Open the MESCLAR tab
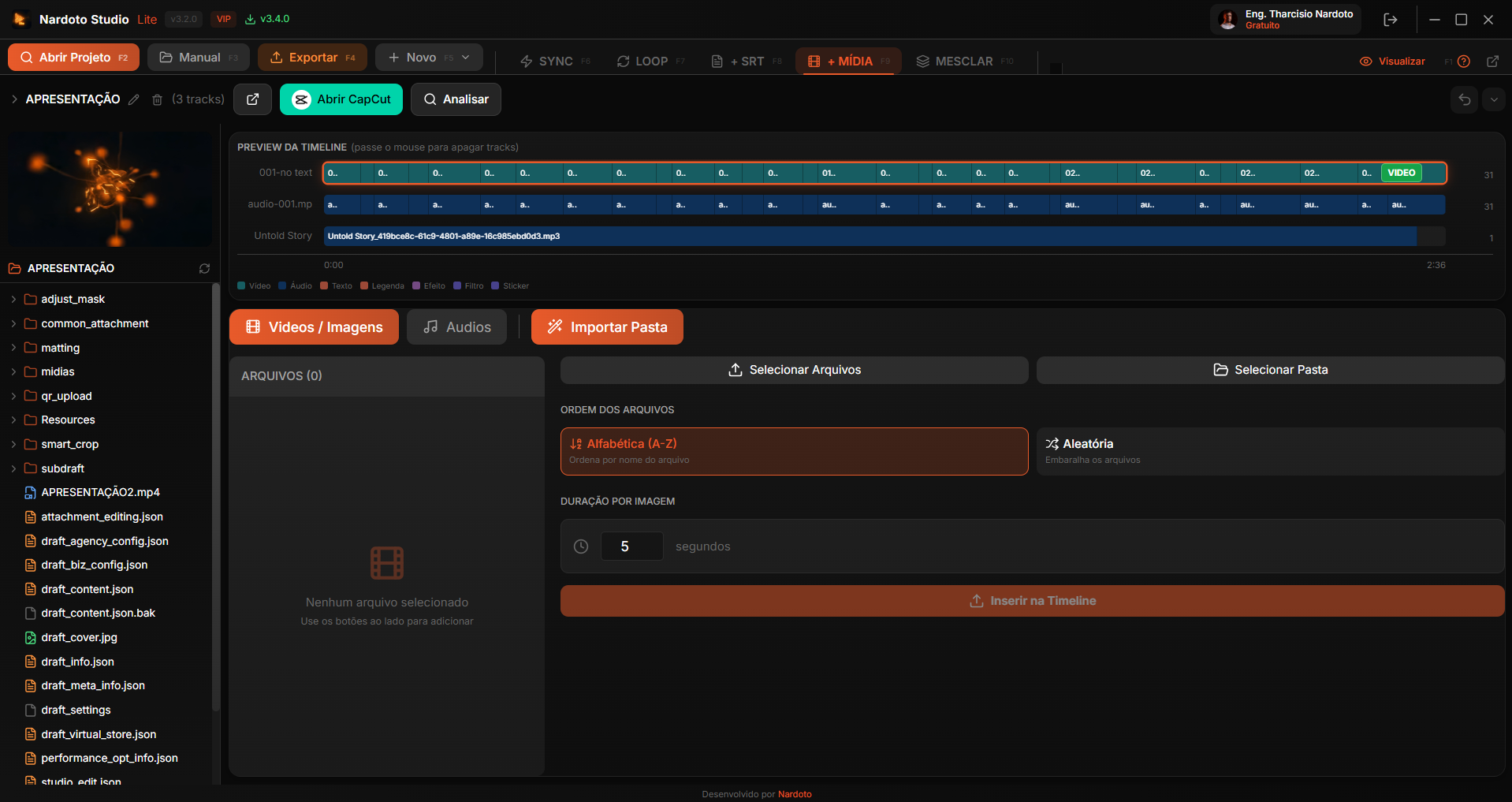 pyautogui.click(x=963, y=62)
